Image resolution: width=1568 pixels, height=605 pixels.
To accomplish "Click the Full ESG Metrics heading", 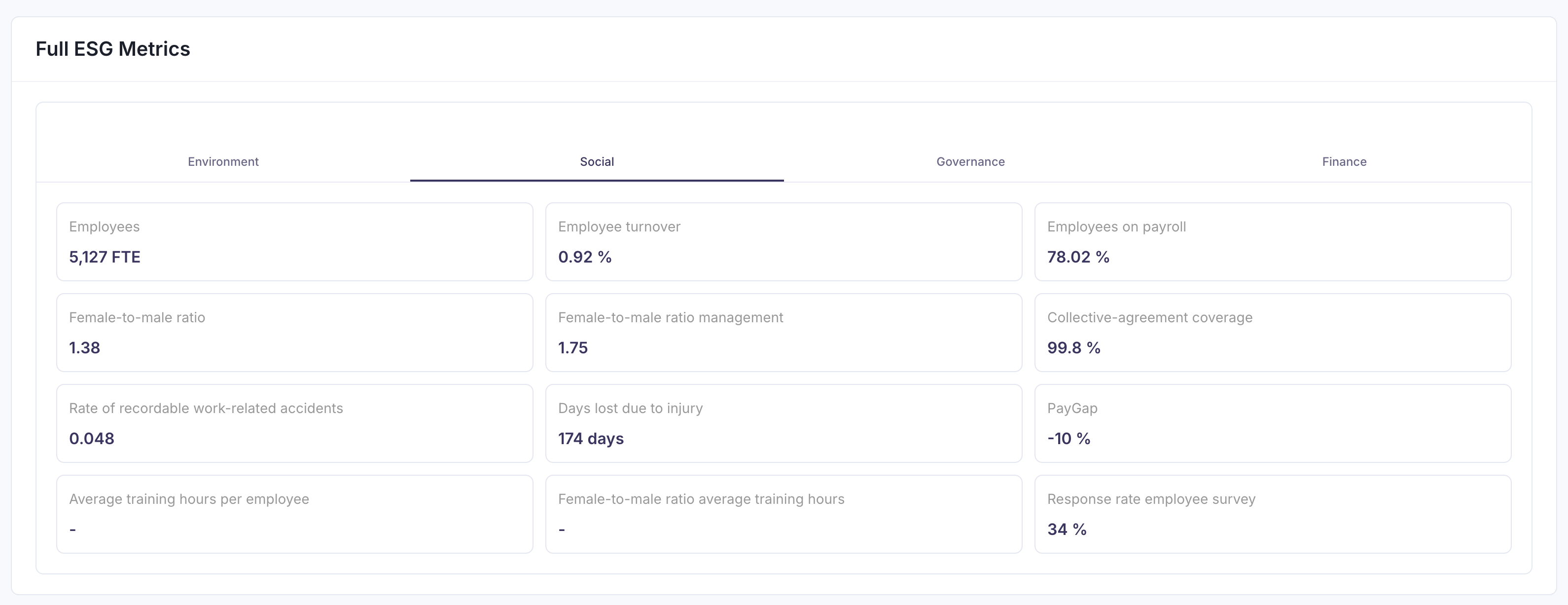I will point(112,48).
